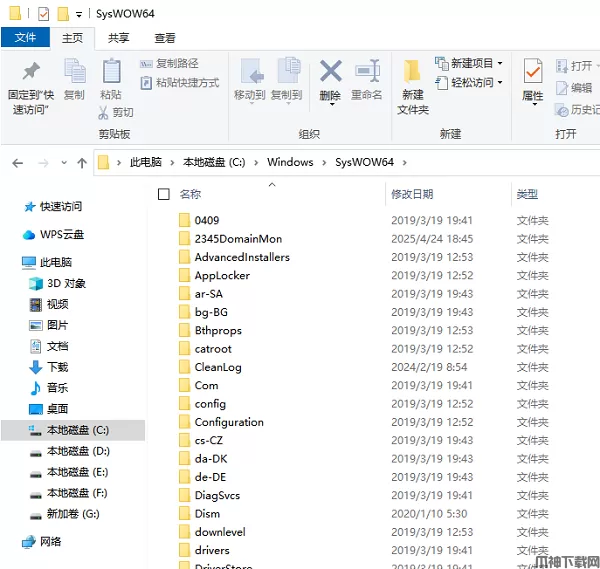Click Copy Path (复制路径) button

[x=170, y=63]
